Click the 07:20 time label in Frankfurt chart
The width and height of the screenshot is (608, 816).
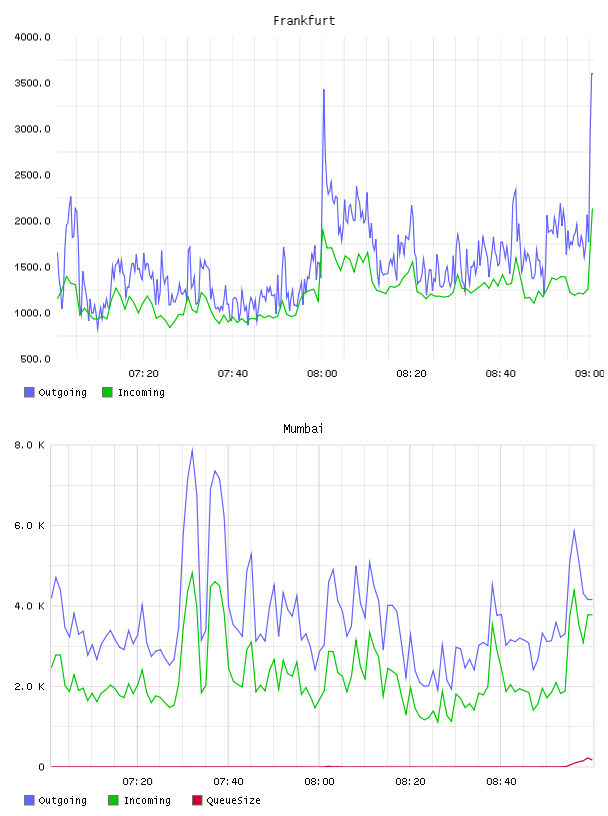(144, 374)
